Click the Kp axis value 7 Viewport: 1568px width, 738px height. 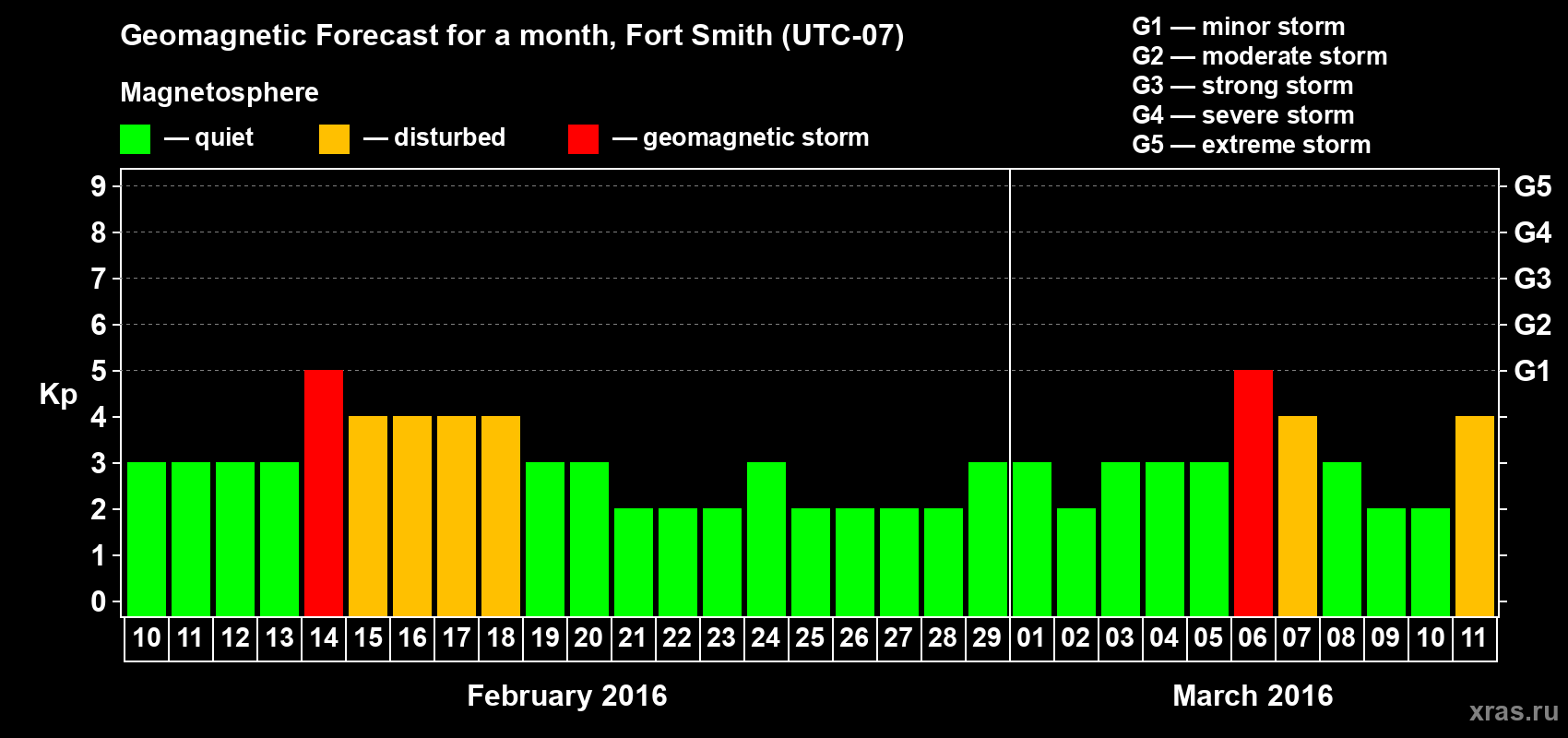click(99, 279)
